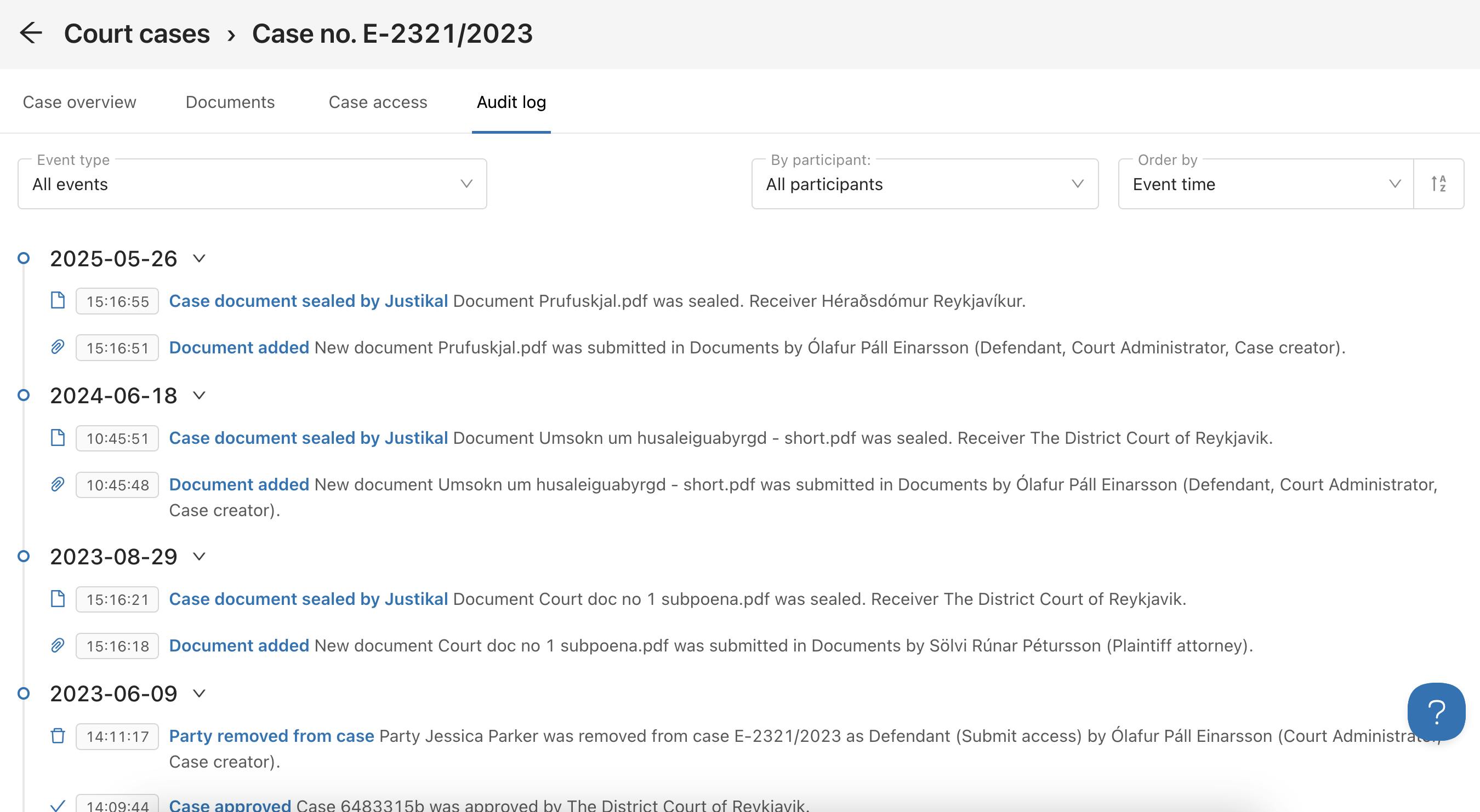The height and width of the screenshot is (812, 1480).
Task: Click Party removed from case link
Action: pyautogui.click(x=271, y=736)
